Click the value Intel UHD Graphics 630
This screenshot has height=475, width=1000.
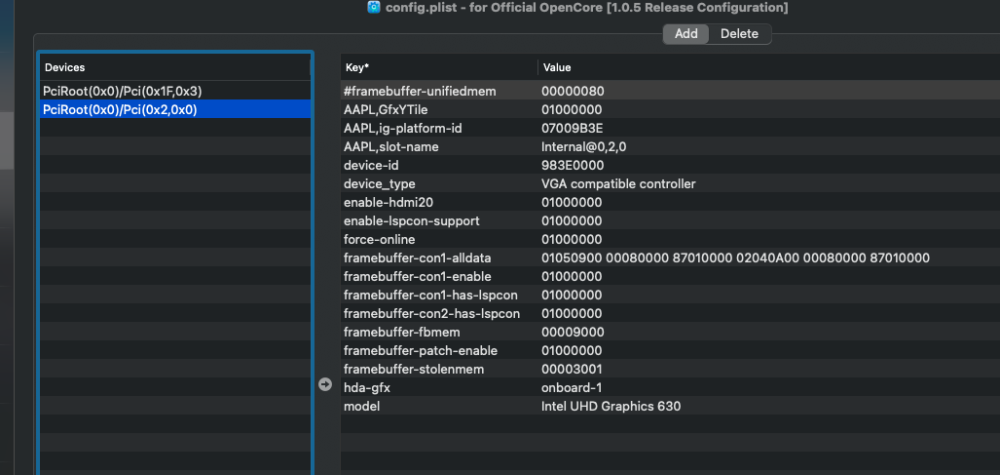(x=611, y=406)
